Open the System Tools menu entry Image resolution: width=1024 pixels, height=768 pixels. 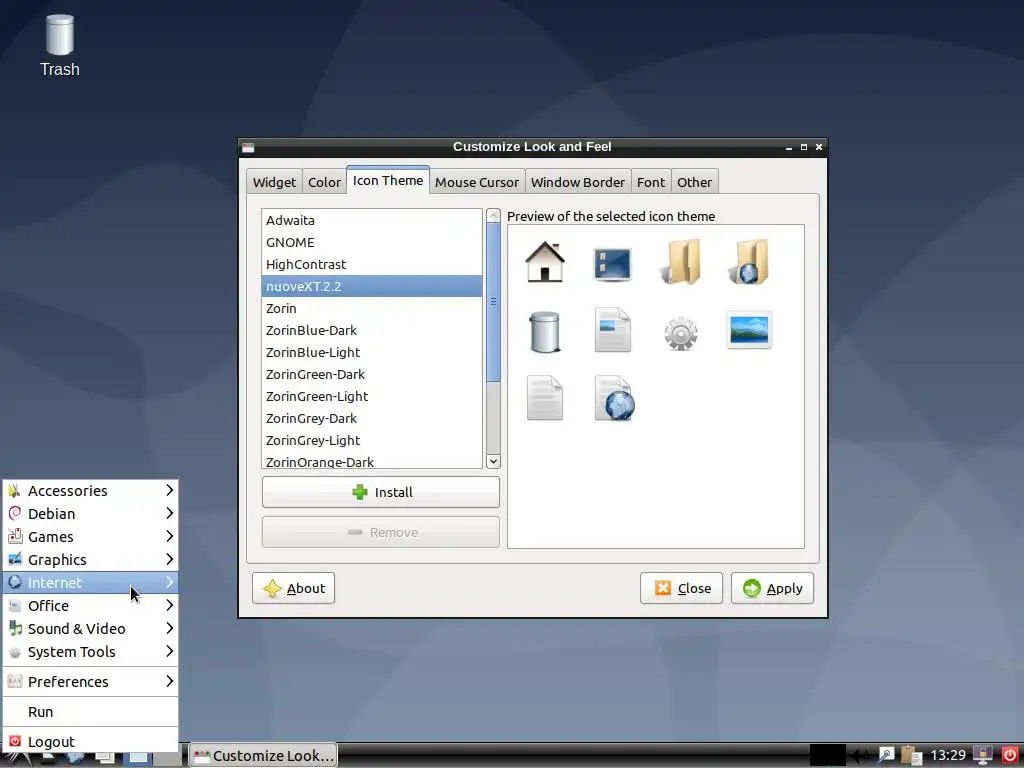click(x=90, y=652)
